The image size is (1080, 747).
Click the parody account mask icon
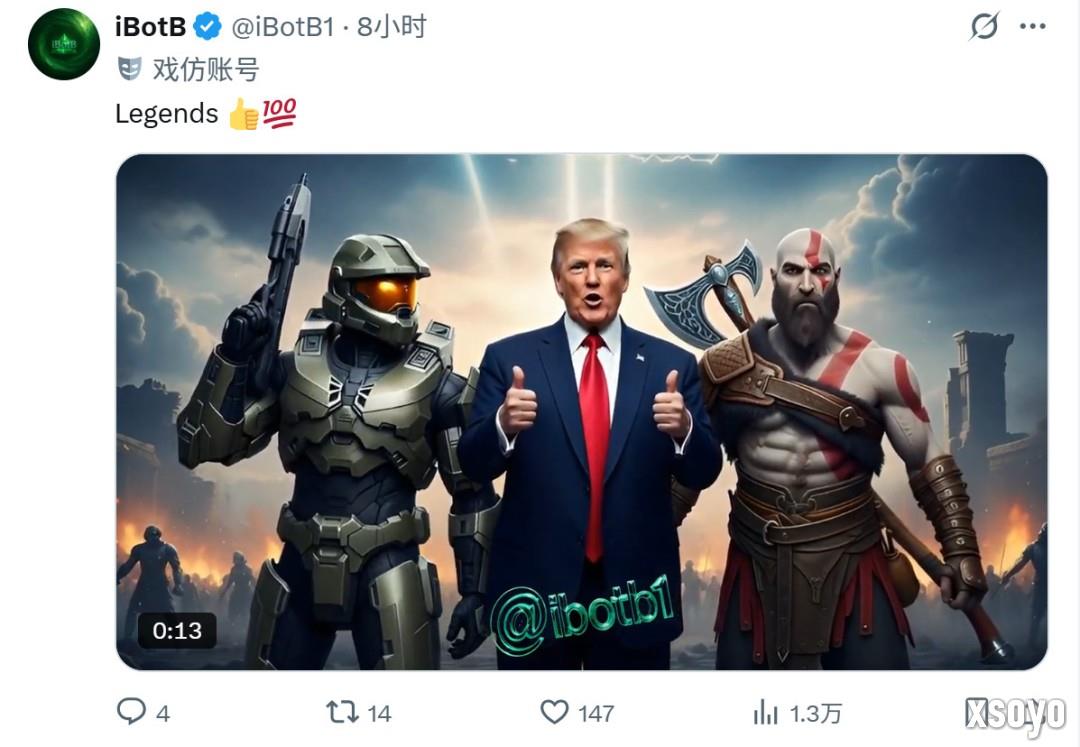coord(129,69)
